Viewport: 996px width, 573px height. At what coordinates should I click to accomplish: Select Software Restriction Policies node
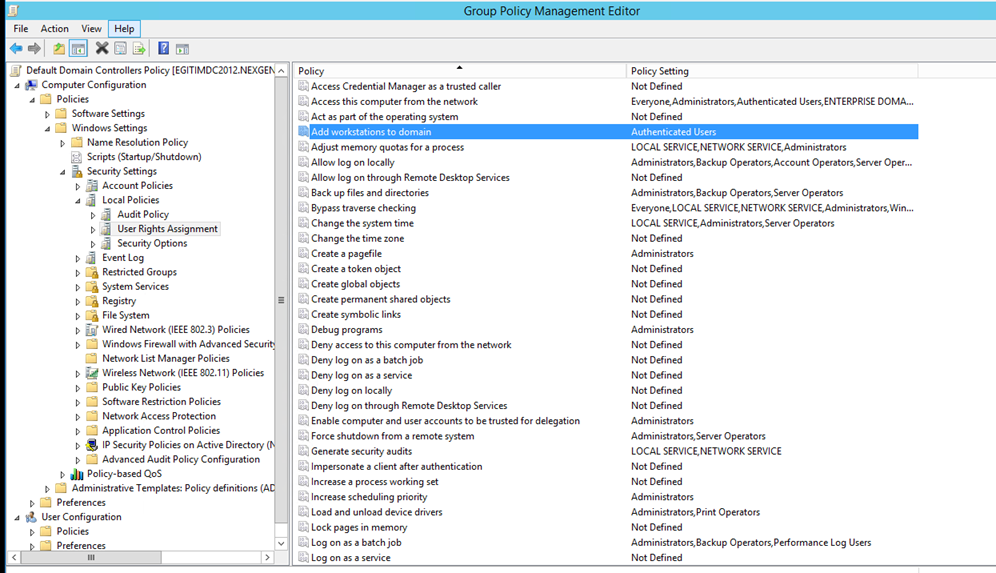tap(161, 401)
